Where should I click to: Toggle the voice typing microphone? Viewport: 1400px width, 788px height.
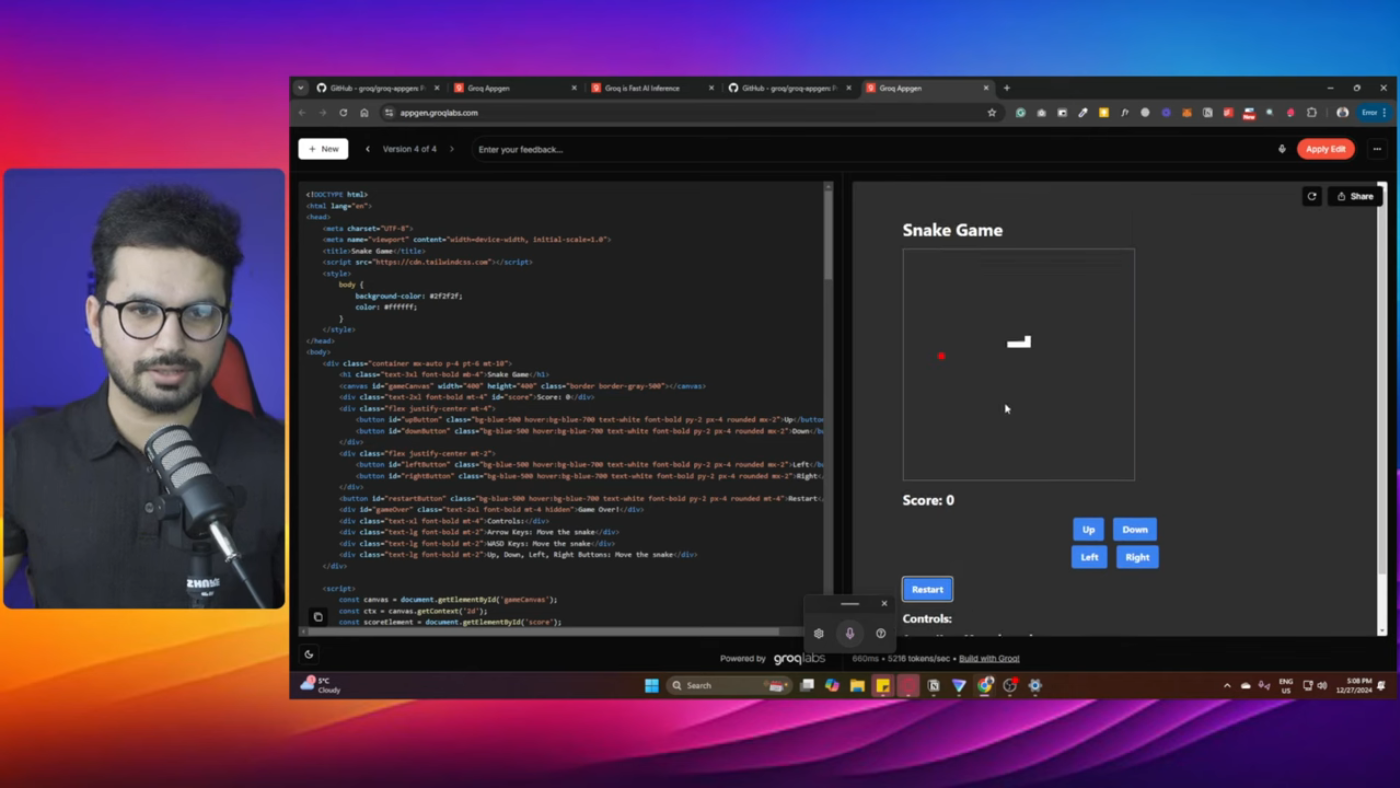[850, 633]
